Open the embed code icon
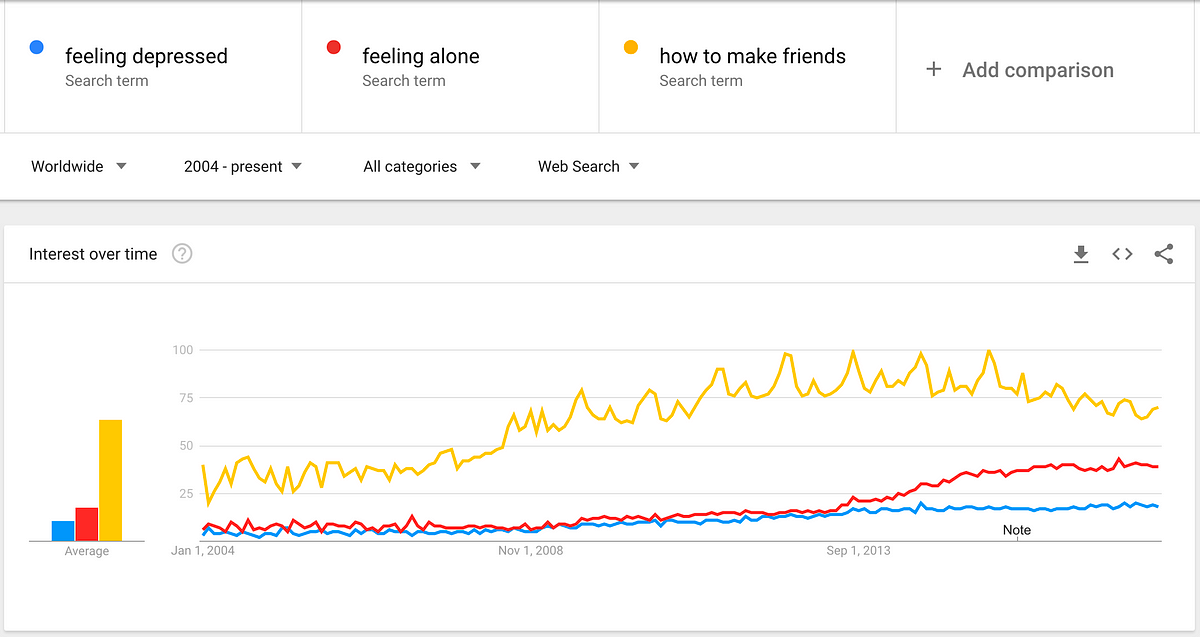Viewport: 1200px width, 637px height. tap(1122, 255)
